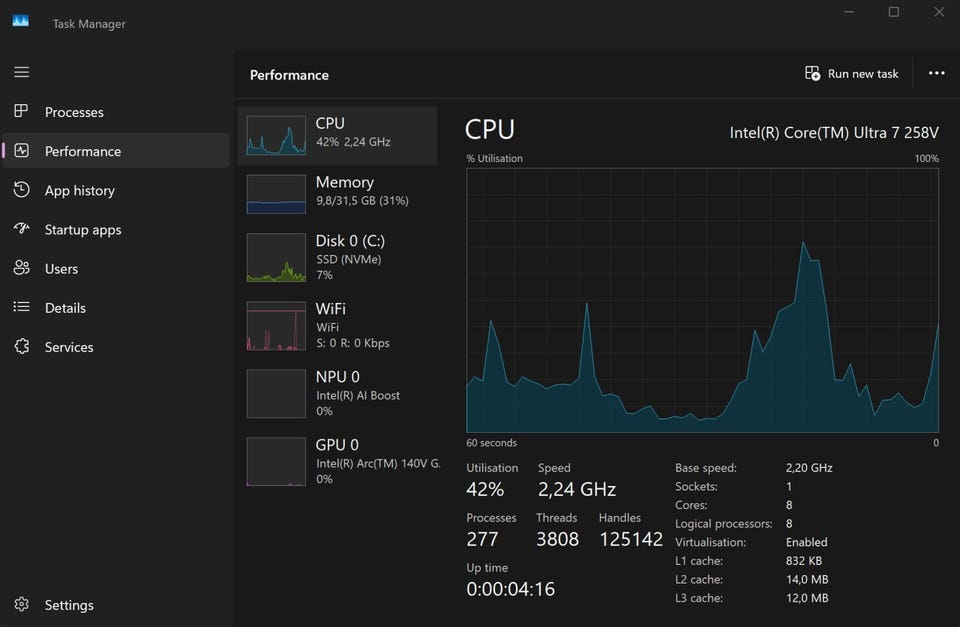Click the Virtualisation Enabled value
Screen dimensions: 960x627
point(806,543)
